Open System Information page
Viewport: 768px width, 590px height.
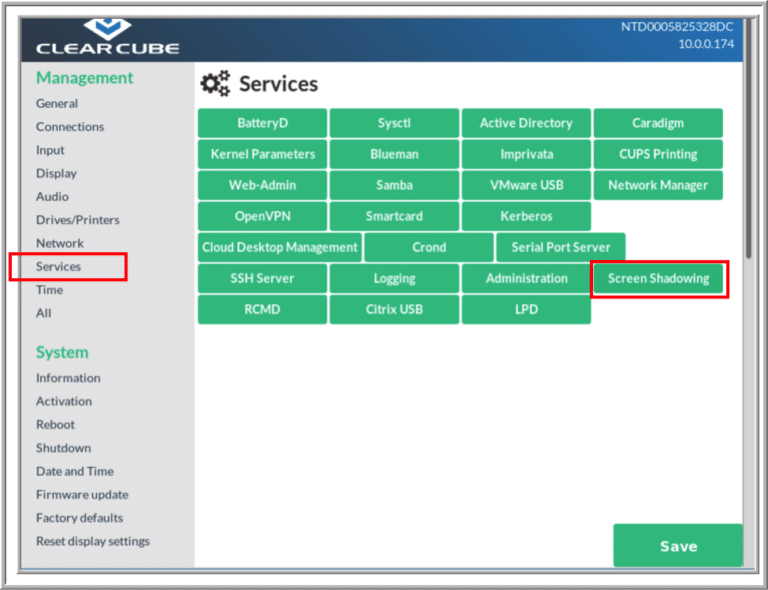[x=68, y=378]
